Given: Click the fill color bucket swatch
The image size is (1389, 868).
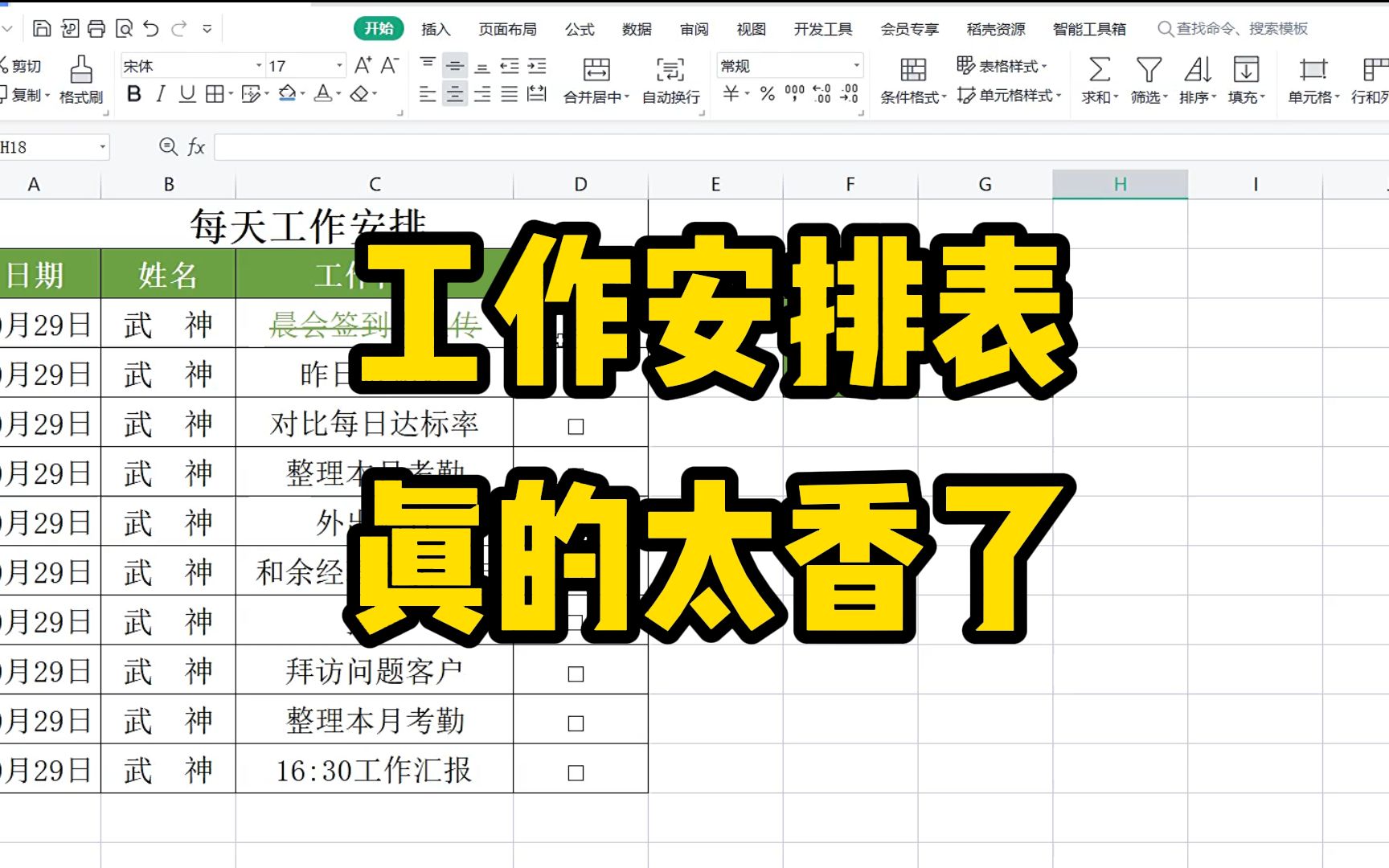Looking at the screenshot, I should pos(287,94).
